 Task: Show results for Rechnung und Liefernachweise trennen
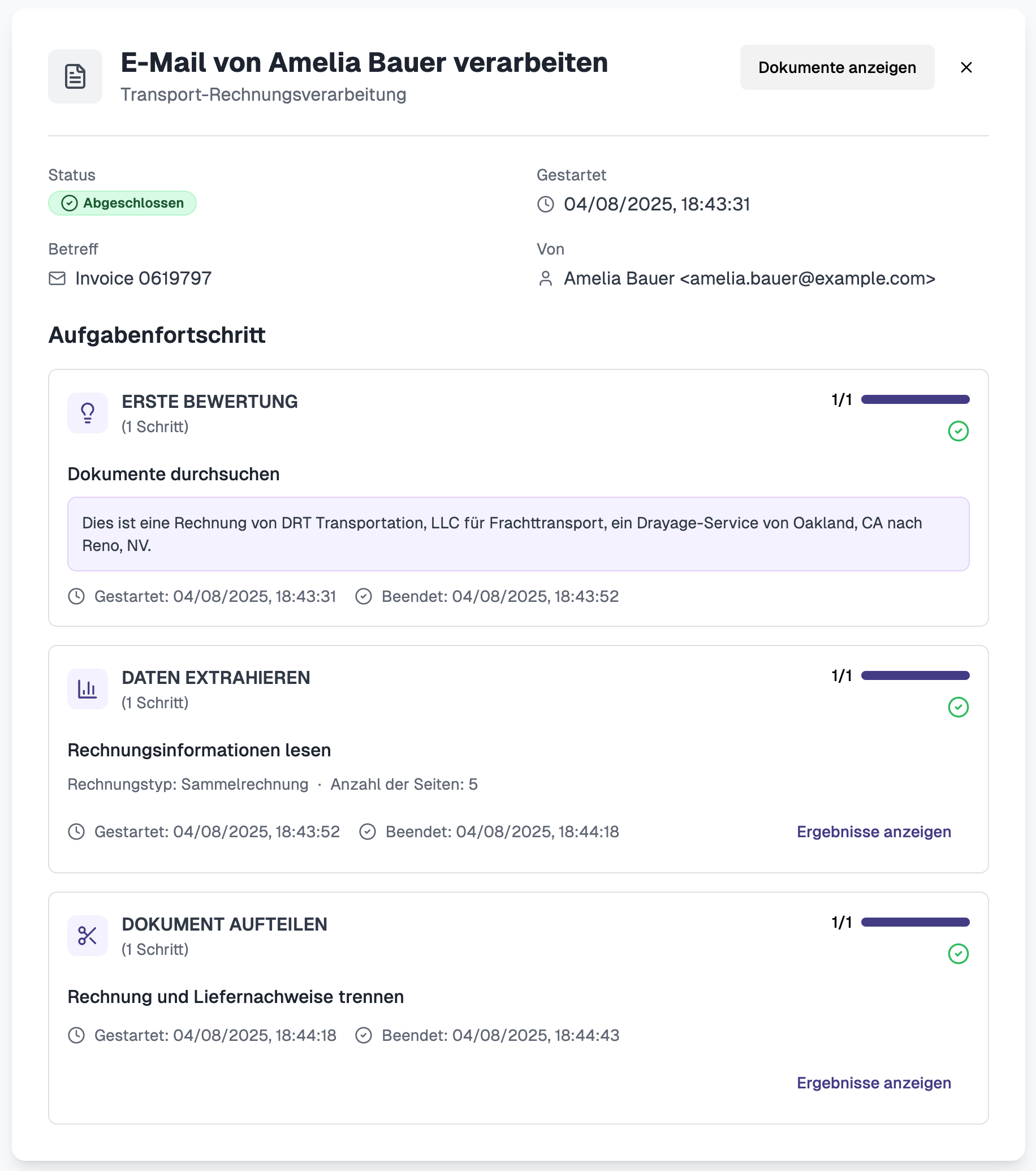point(873,1083)
